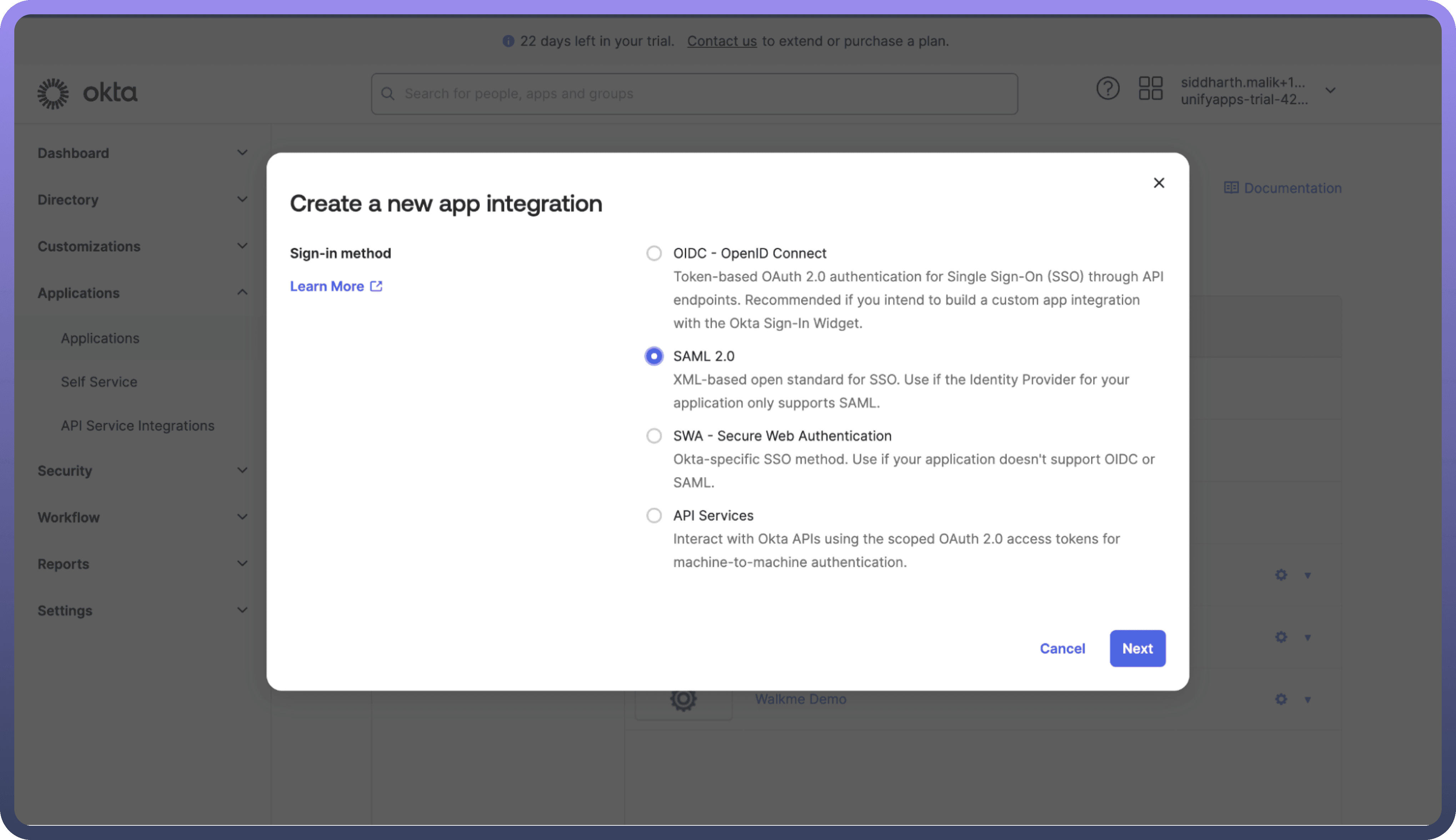Image resolution: width=1456 pixels, height=840 pixels.
Task: Click the Okta logo
Action: point(87,93)
